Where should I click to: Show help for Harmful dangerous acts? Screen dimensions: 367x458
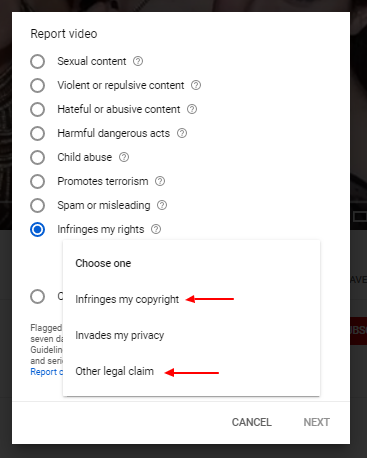[x=182, y=133]
